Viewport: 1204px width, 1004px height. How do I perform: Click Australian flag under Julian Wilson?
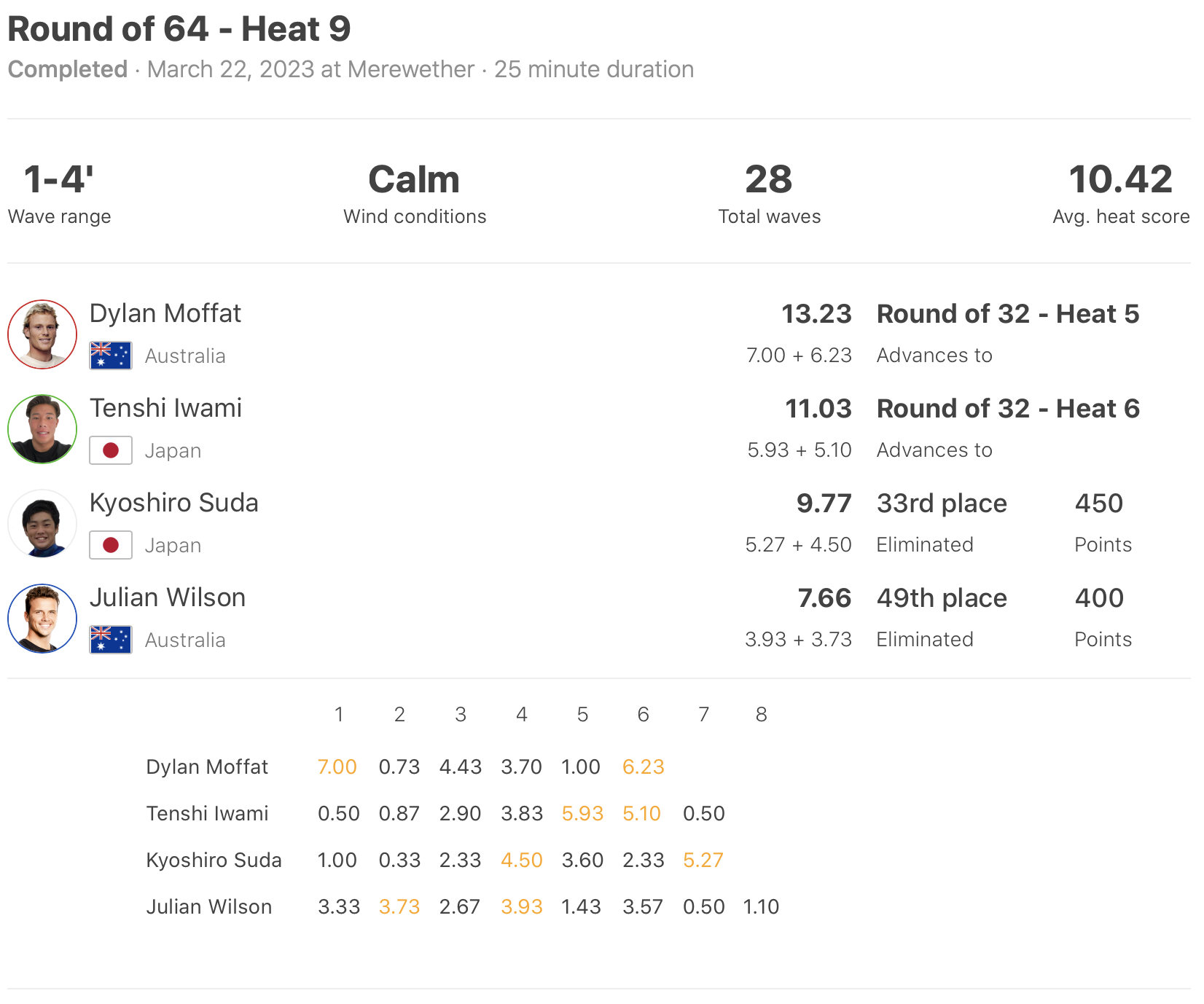pyautogui.click(x=111, y=640)
